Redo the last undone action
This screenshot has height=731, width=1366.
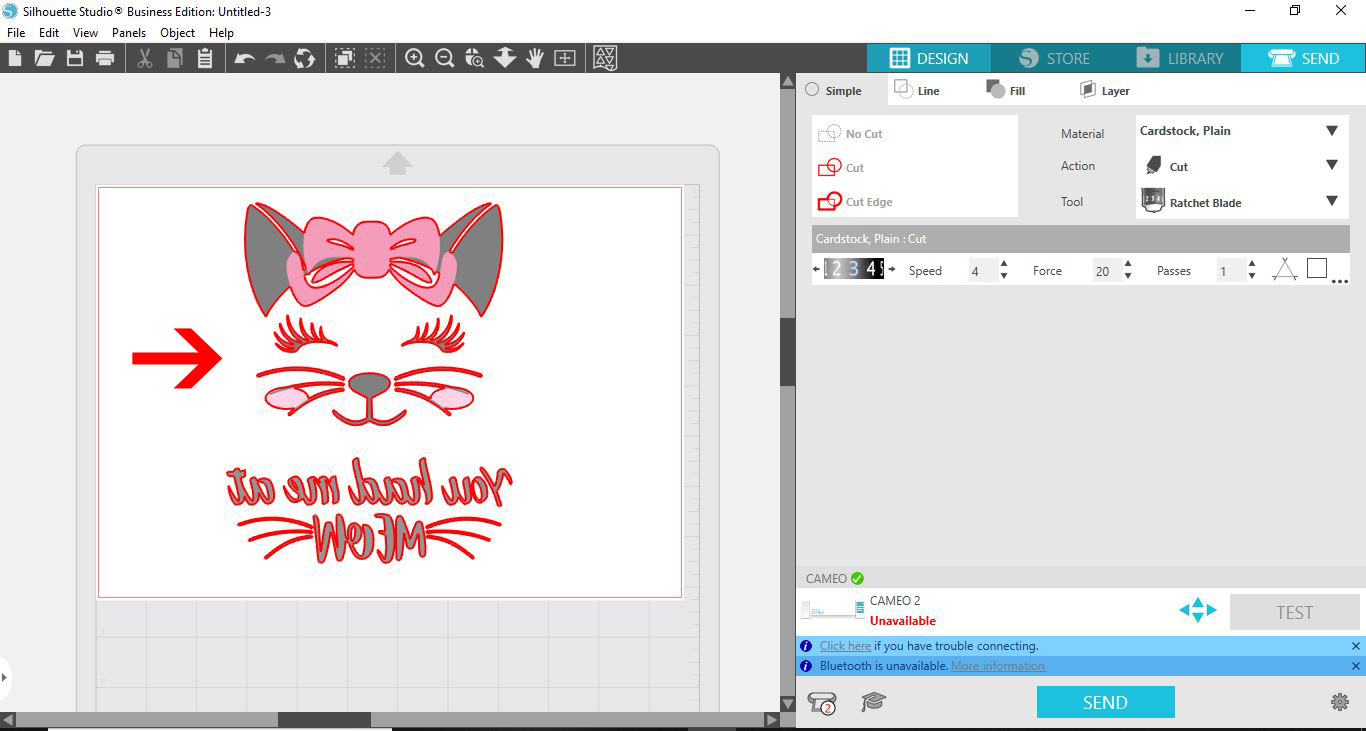(275, 58)
